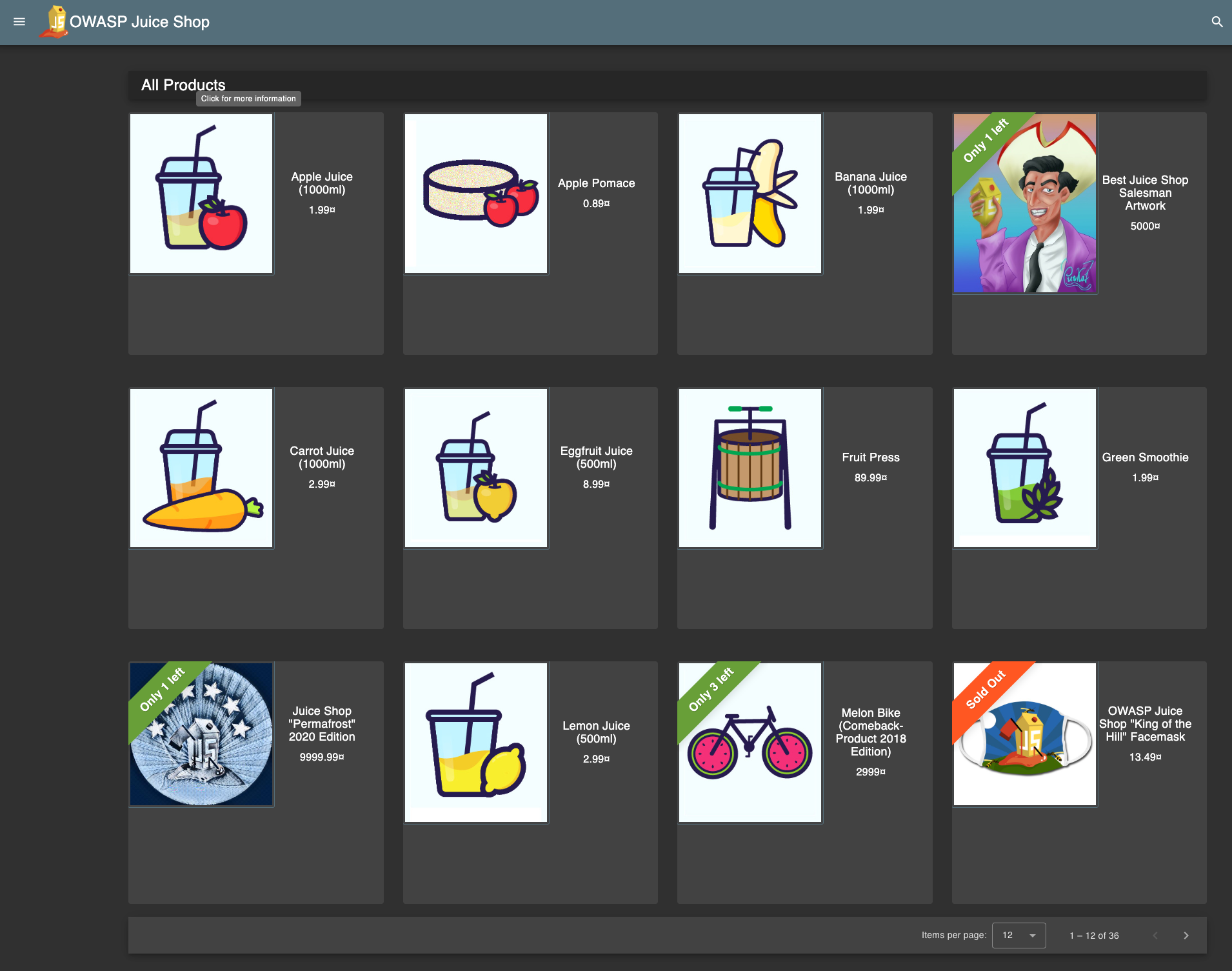
Task: Click the 9999.99¤ price label
Action: [x=322, y=757]
